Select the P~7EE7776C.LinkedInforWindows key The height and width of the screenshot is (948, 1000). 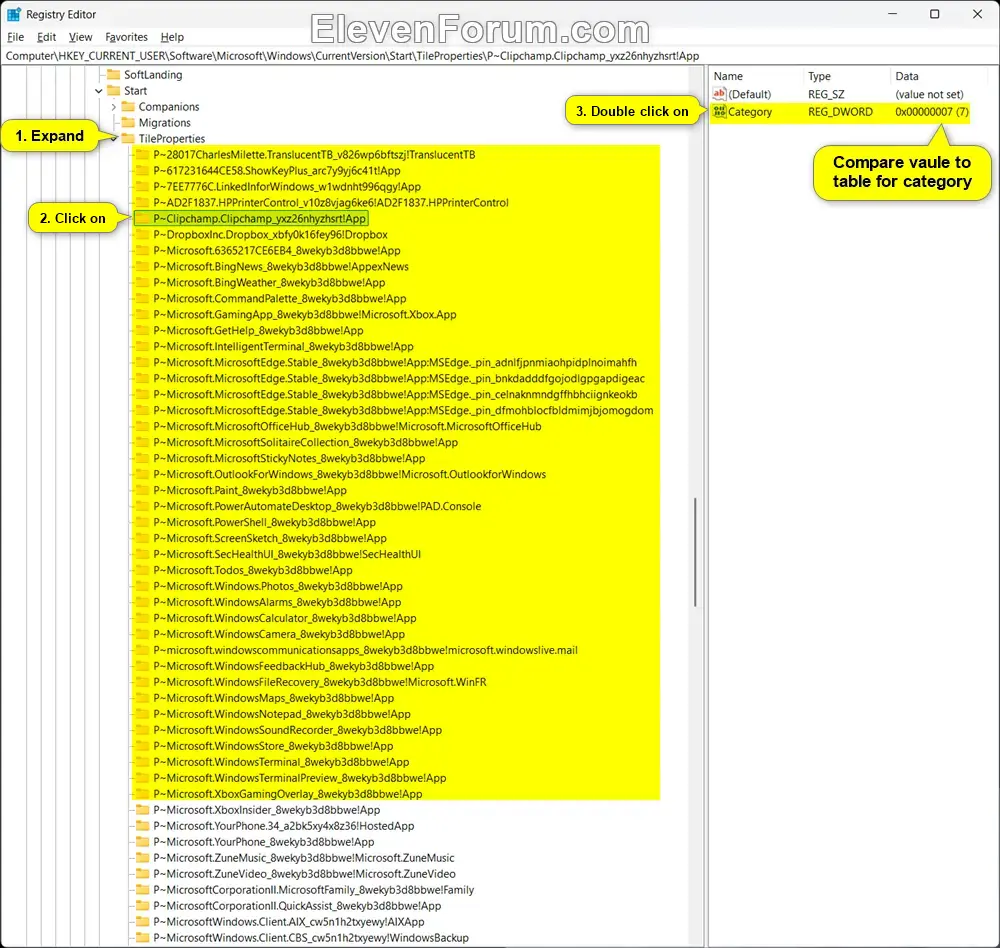[287, 187]
